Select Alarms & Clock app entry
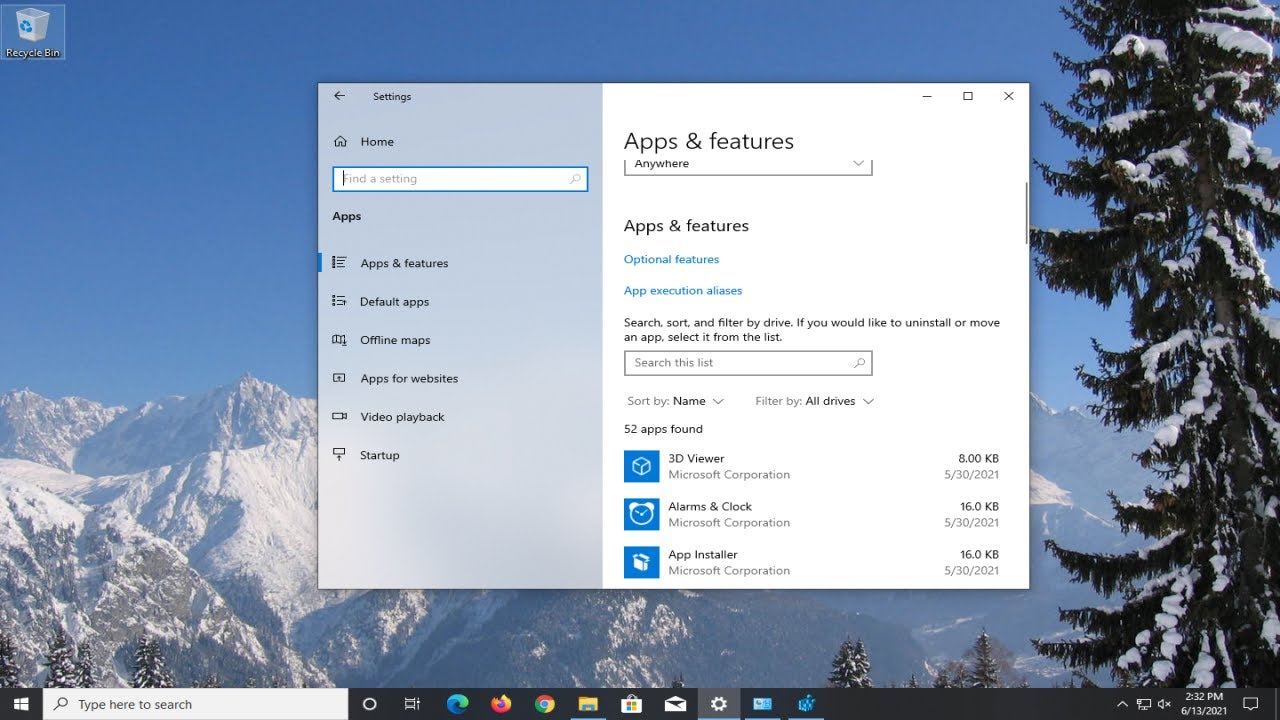1280x720 pixels. (x=812, y=514)
